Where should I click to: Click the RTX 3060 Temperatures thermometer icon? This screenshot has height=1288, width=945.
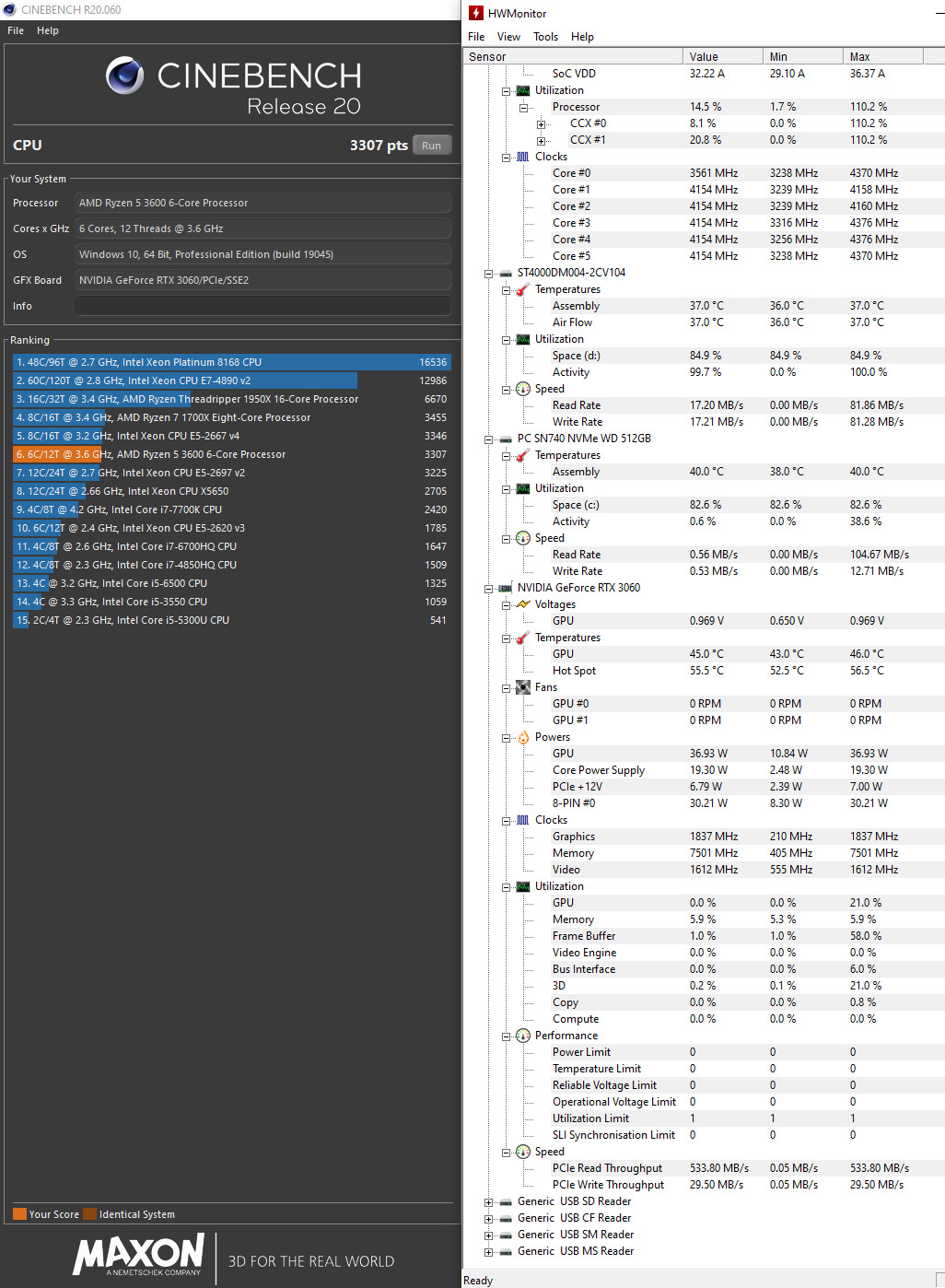point(523,638)
